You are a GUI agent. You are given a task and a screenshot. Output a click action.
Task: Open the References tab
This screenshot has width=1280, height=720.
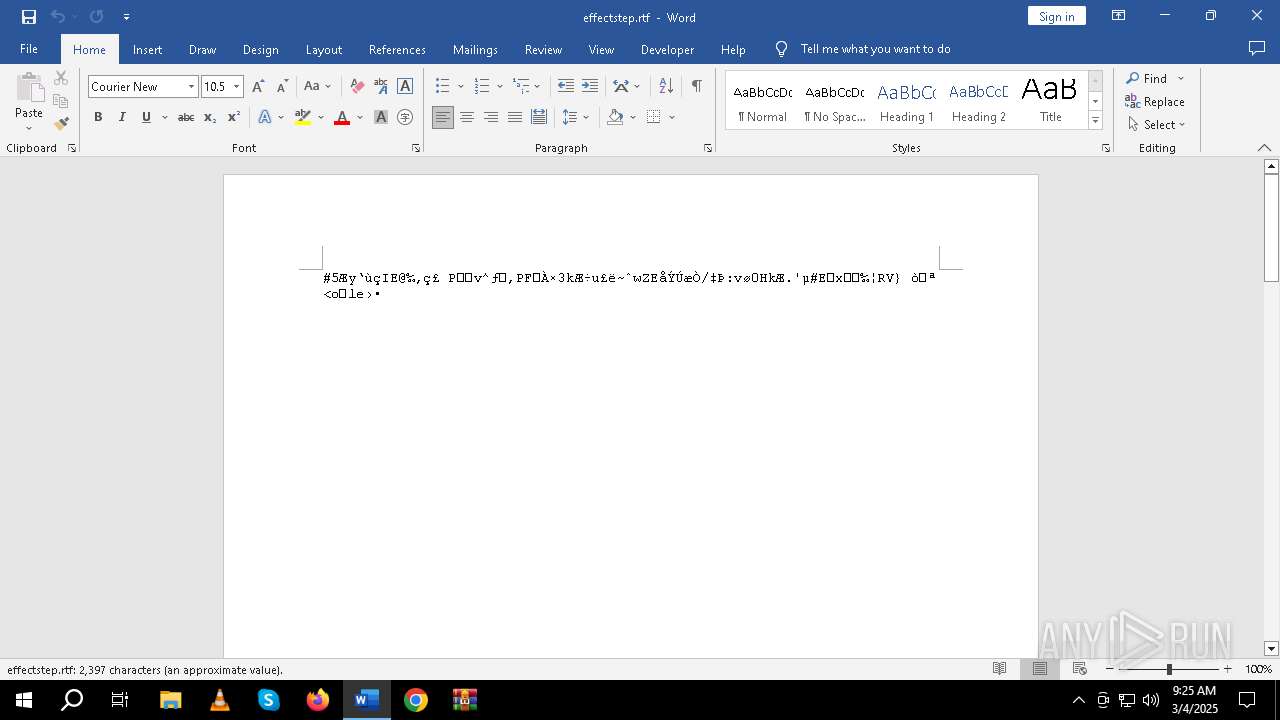pyautogui.click(x=397, y=49)
